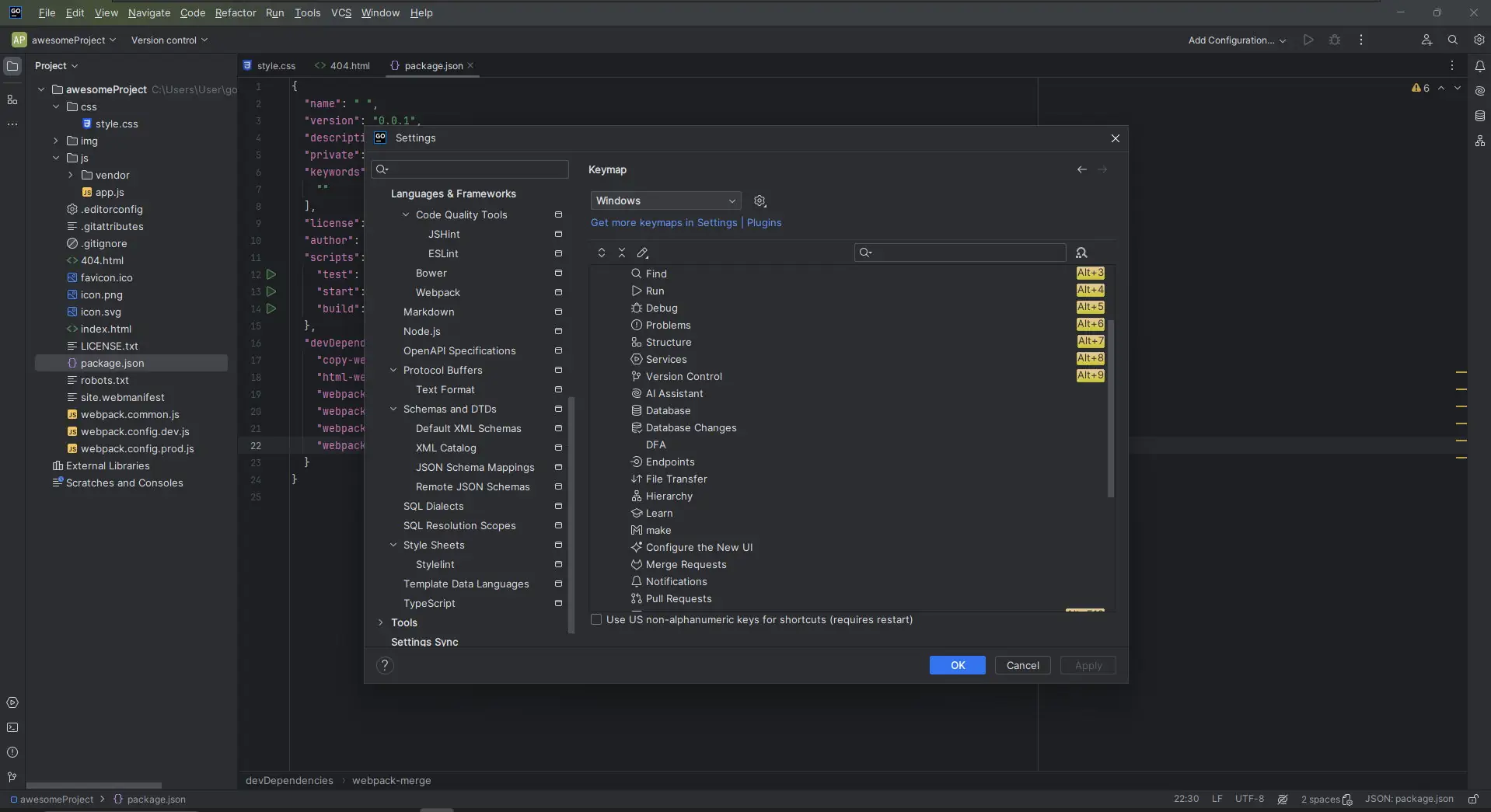Click the Search Everywhere magnifier icon
The image size is (1491, 812).
[x=1452, y=40]
